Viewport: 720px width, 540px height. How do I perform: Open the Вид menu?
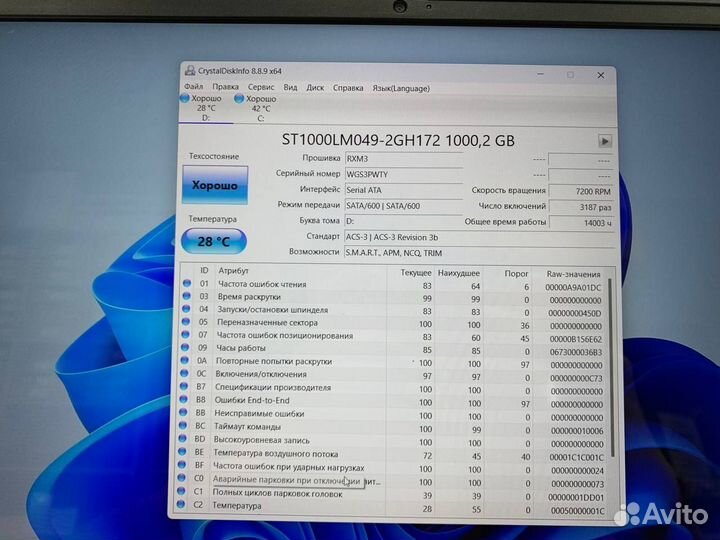pos(290,87)
